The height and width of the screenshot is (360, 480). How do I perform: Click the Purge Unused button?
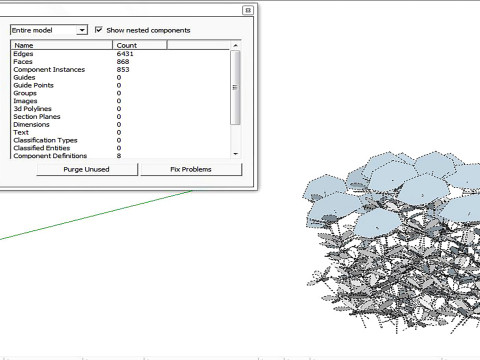[x=87, y=169]
